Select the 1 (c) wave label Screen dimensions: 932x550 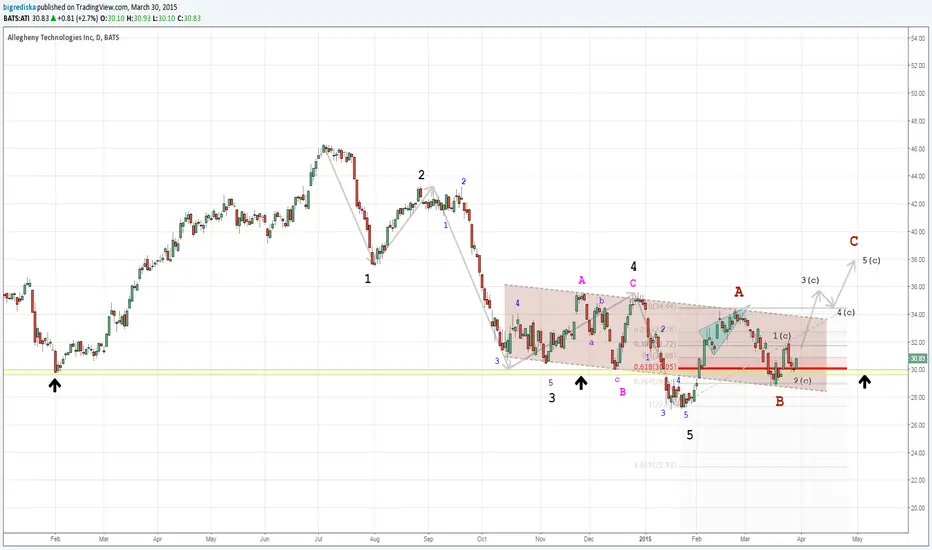(x=782, y=336)
